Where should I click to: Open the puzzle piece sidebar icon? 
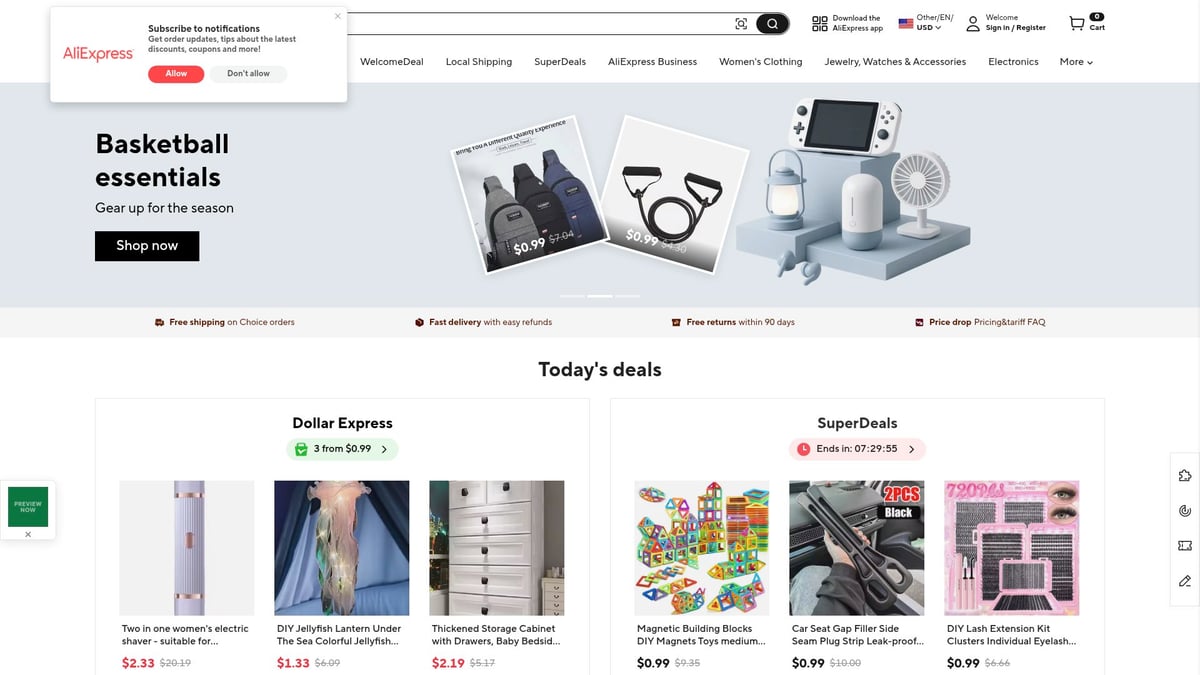click(1185, 475)
